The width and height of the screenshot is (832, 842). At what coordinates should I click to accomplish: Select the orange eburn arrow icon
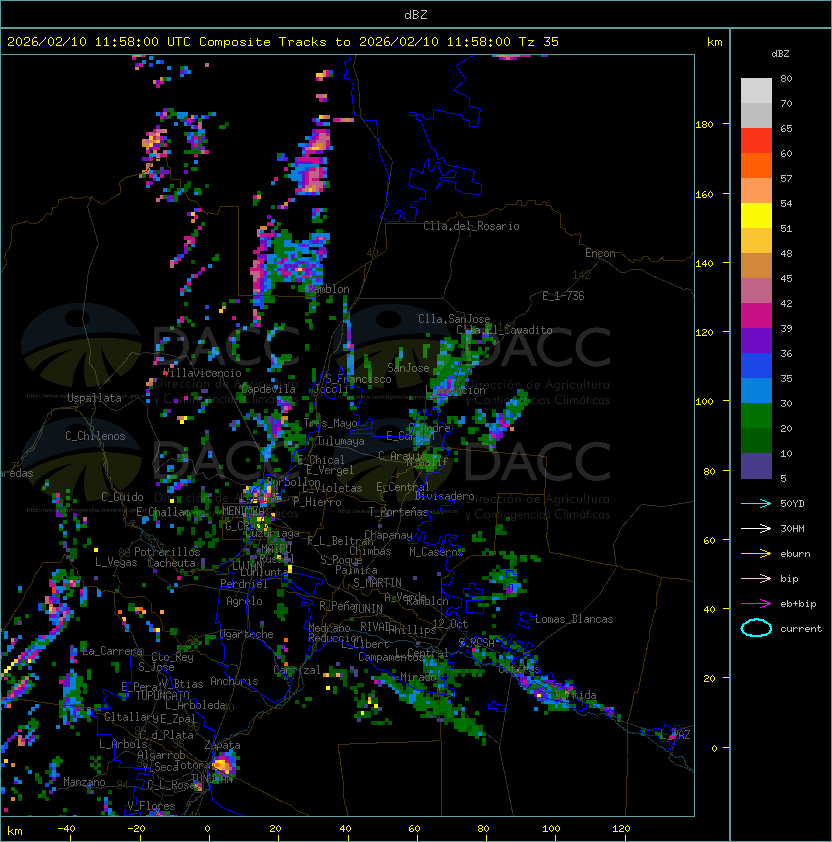point(756,553)
